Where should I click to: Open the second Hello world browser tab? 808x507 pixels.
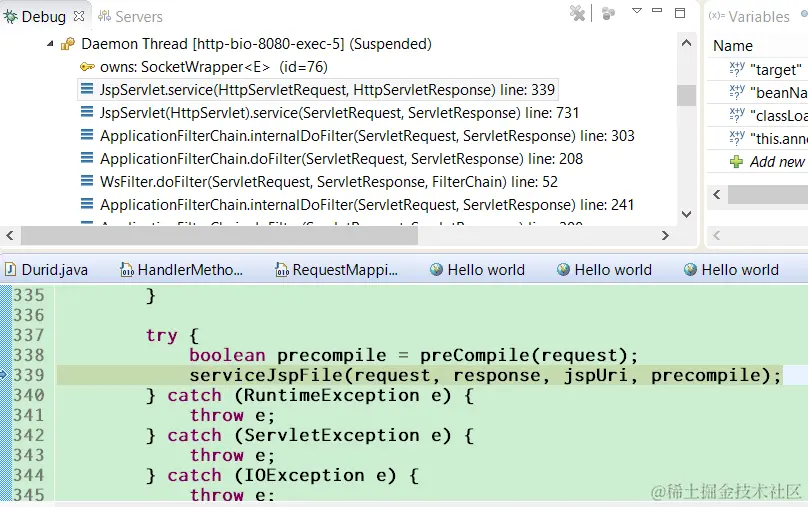pos(604,270)
